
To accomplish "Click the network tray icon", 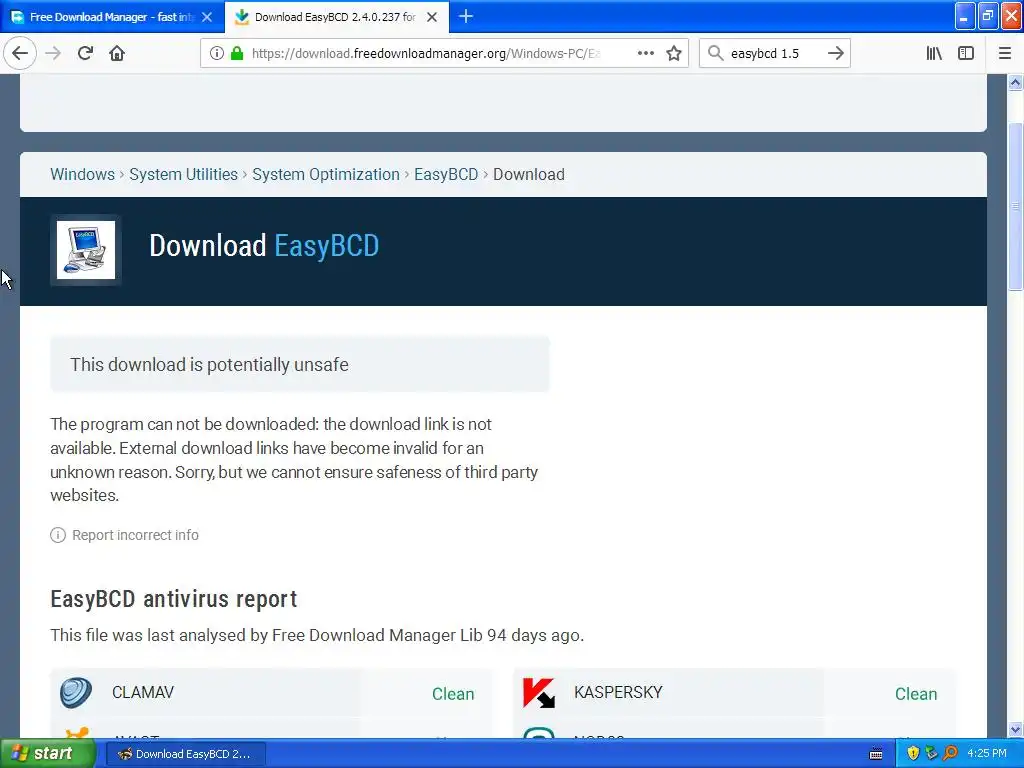I will (x=931, y=754).
